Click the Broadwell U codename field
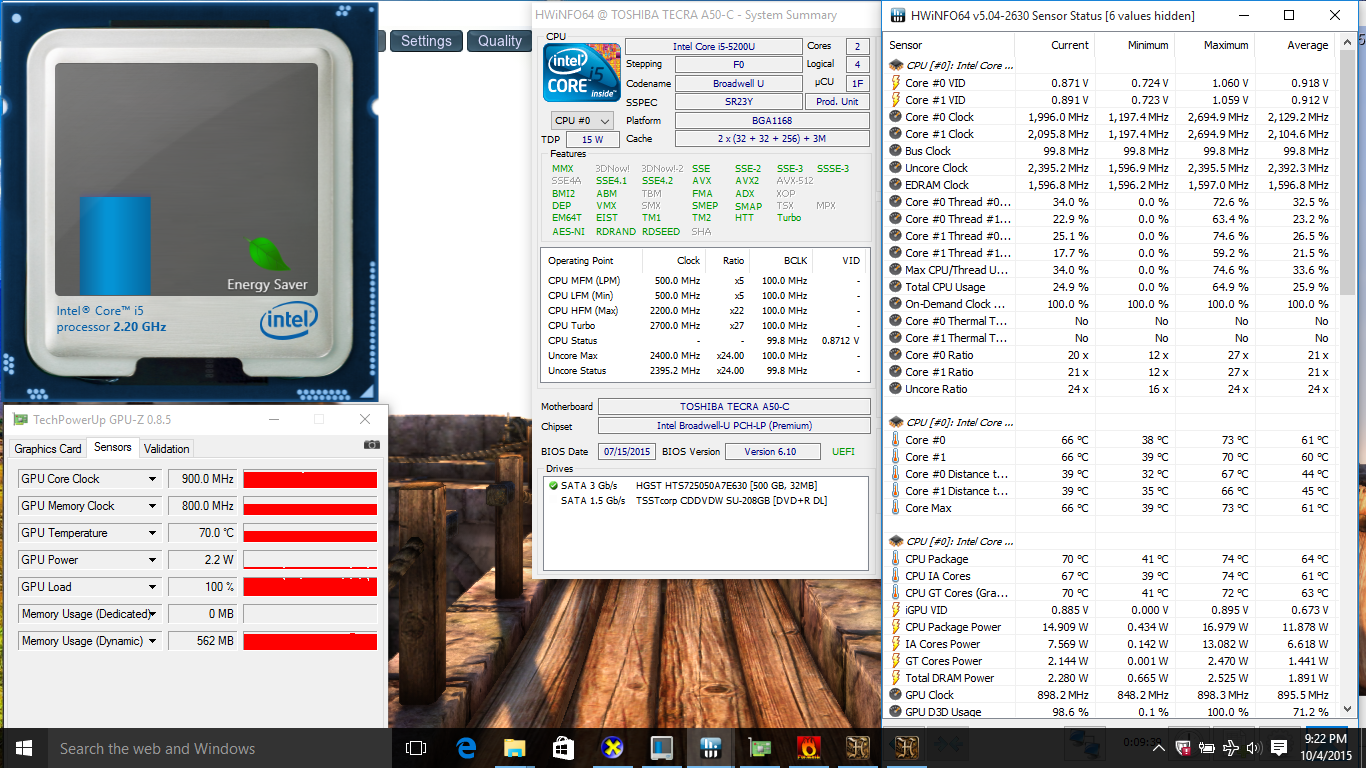 coord(739,84)
